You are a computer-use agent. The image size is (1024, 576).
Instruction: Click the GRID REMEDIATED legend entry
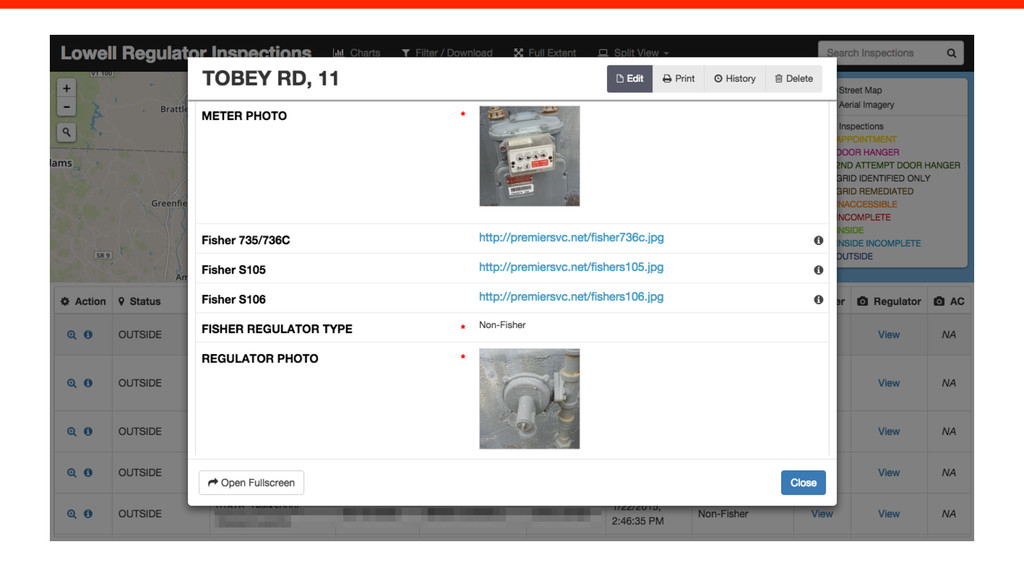point(875,191)
